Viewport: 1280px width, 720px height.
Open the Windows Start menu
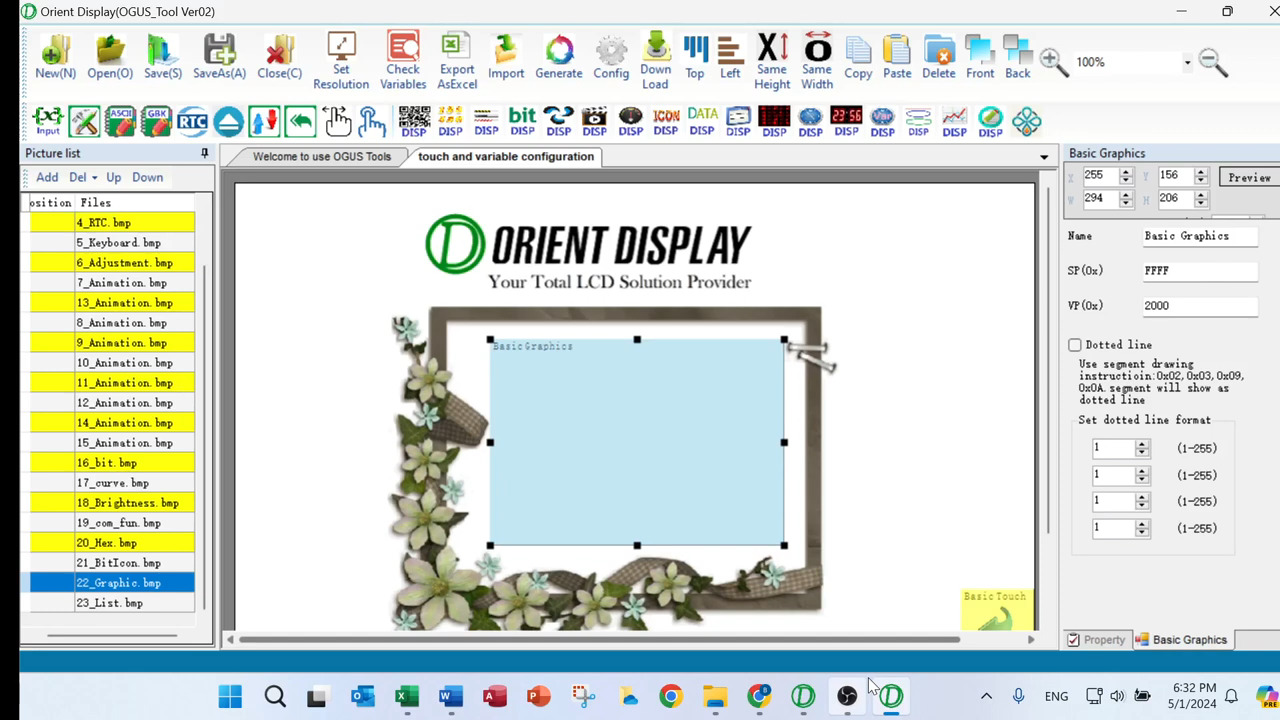(x=230, y=696)
